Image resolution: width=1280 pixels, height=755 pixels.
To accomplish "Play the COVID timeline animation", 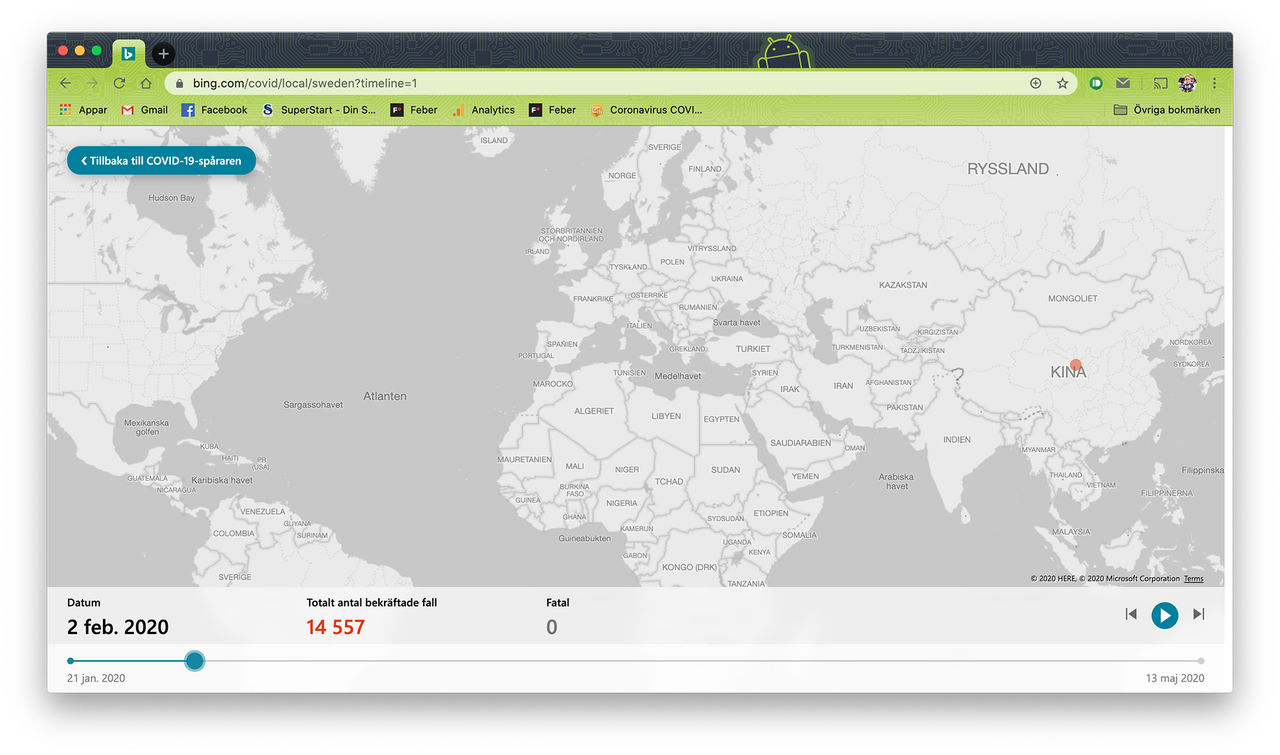I will (1164, 615).
